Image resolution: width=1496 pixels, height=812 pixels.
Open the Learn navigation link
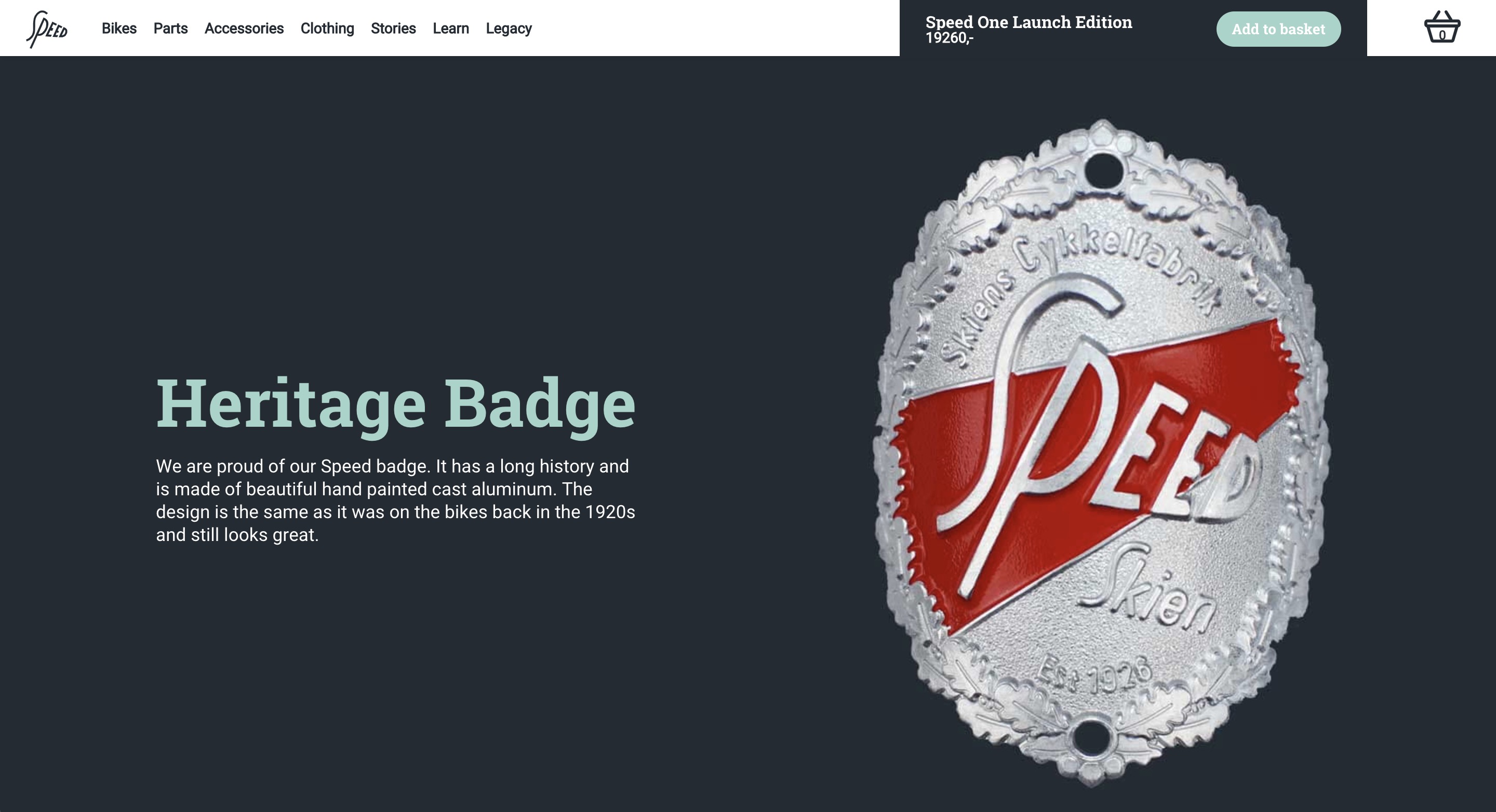tap(451, 29)
